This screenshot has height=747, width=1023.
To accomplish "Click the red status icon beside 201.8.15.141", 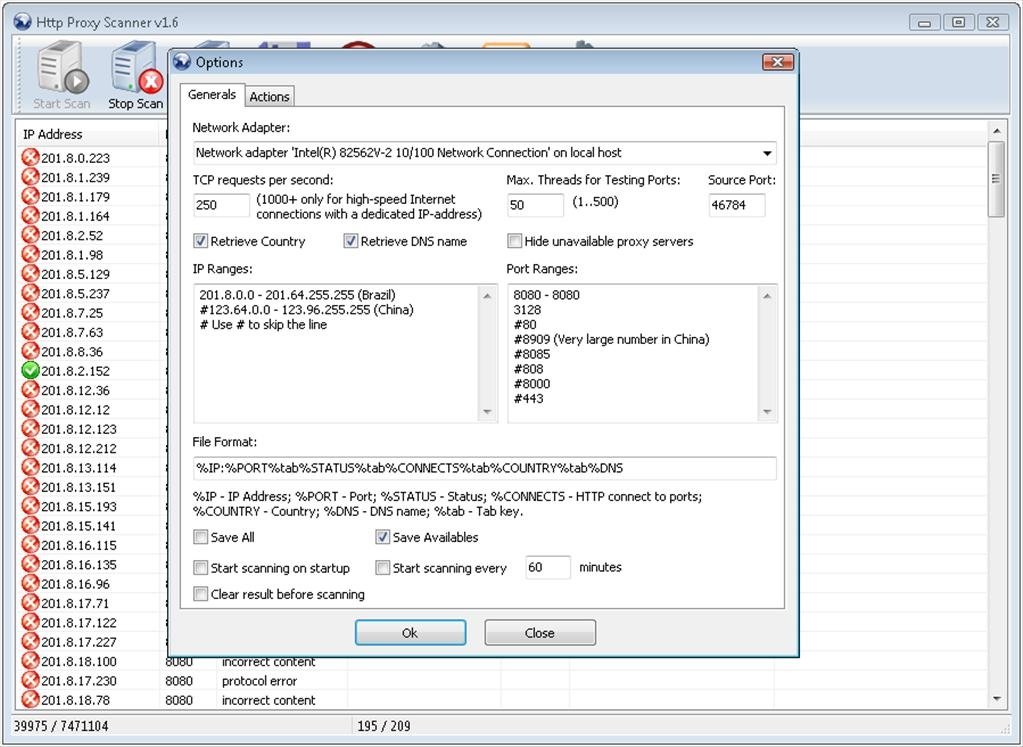I will point(30,525).
